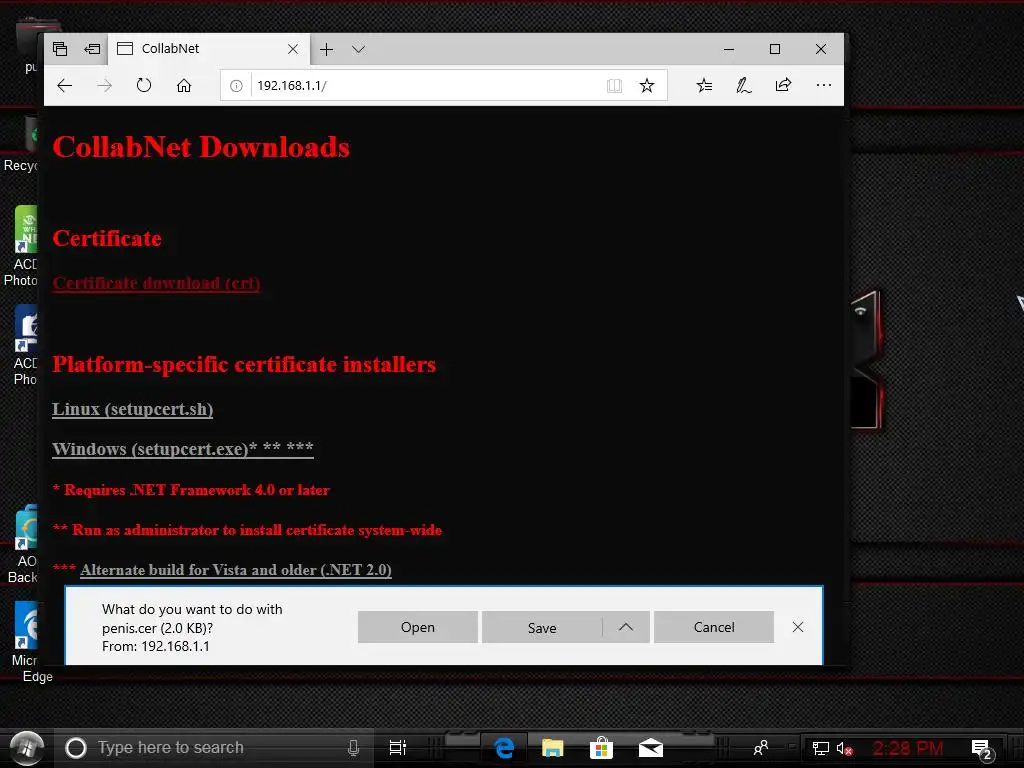1024x768 pixels.
Task: Open Action Center notifications icon
Action: point(982,750)
